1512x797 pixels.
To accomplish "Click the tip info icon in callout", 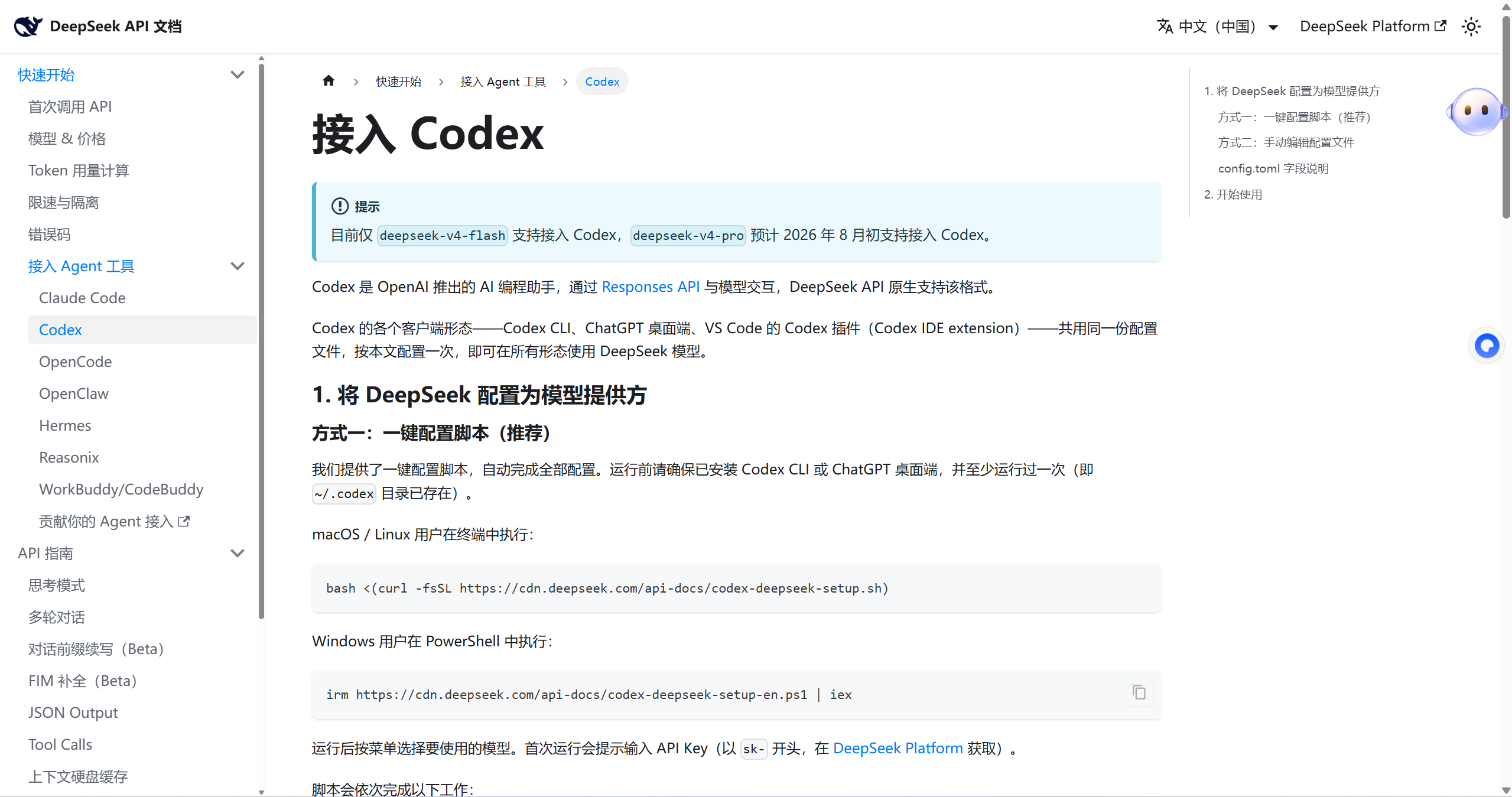I will 340,206.
